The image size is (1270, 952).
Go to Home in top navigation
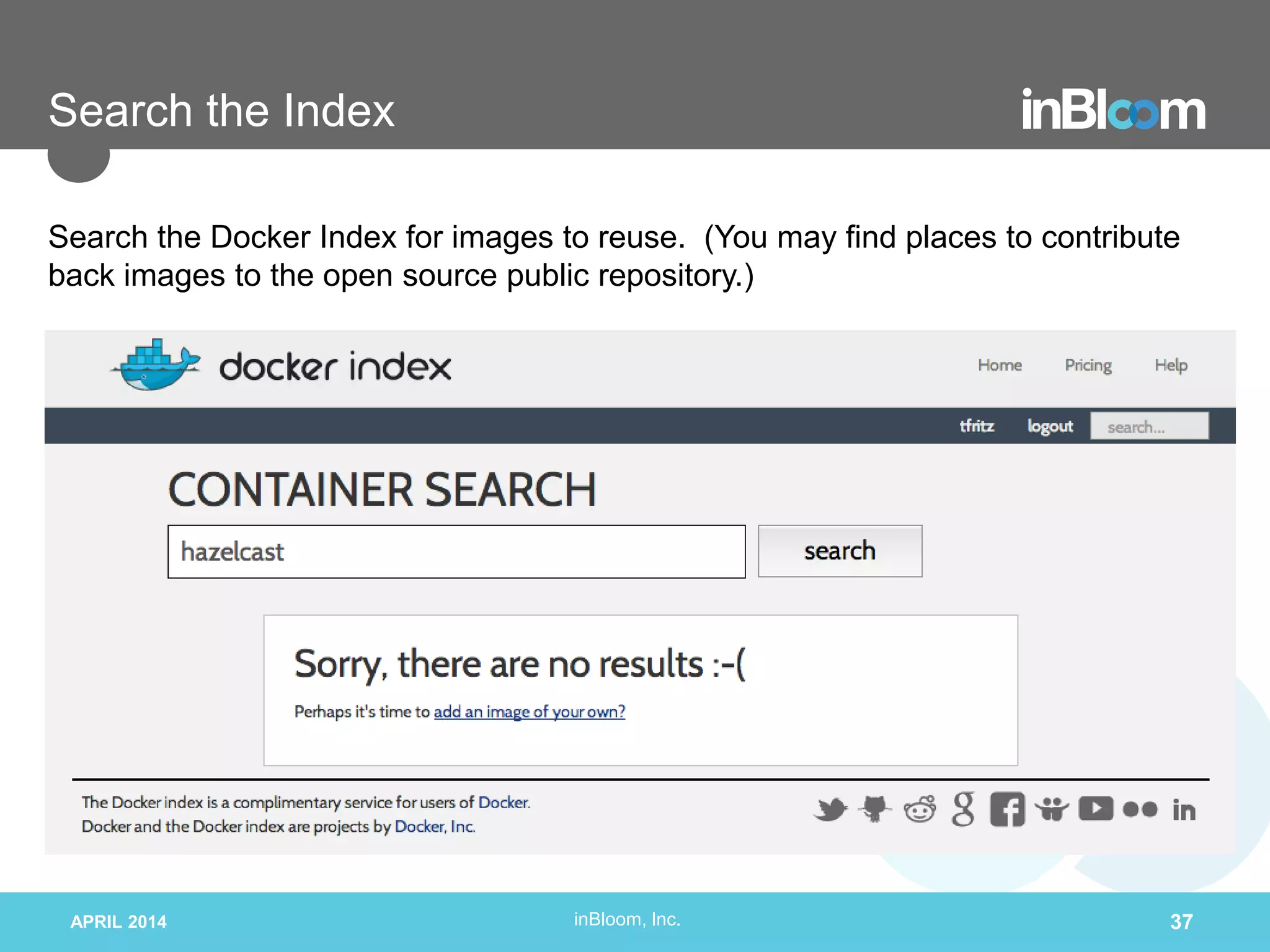[1000, 365]
